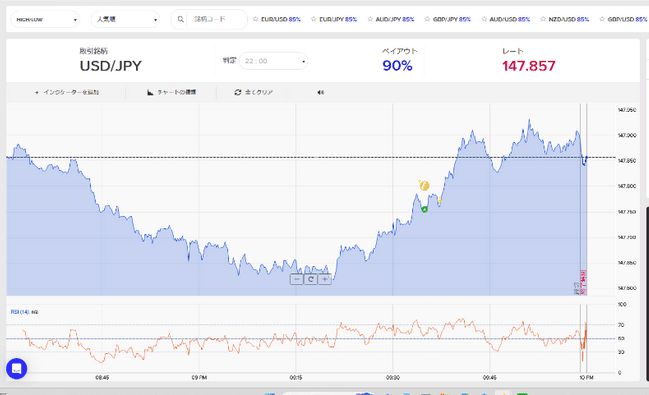Select the EUR/JPY 85% currency pair

point(338,19)
